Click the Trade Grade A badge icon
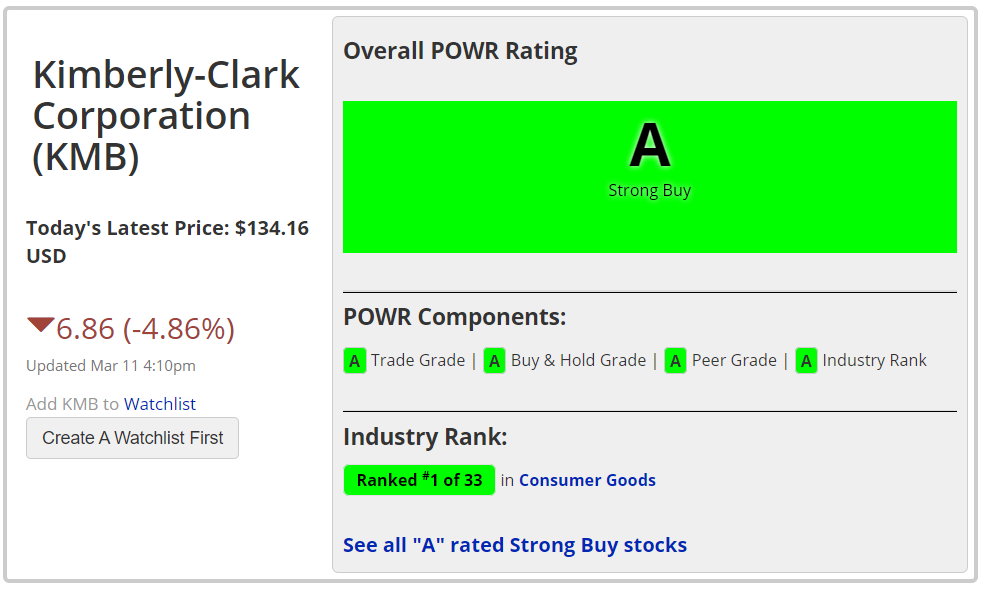Image resolution: width=983 pixels, height=590 pixels. 354,361
